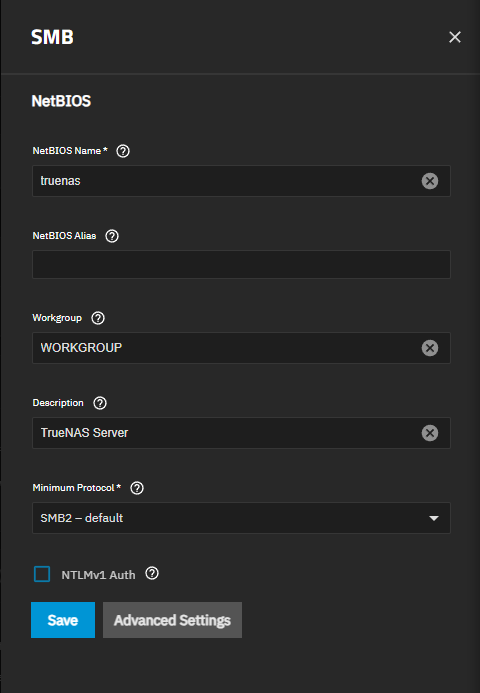The image size is (480, 693).
Task: Show Minimum Protocol help tooltip
Action: click(137, 488)
